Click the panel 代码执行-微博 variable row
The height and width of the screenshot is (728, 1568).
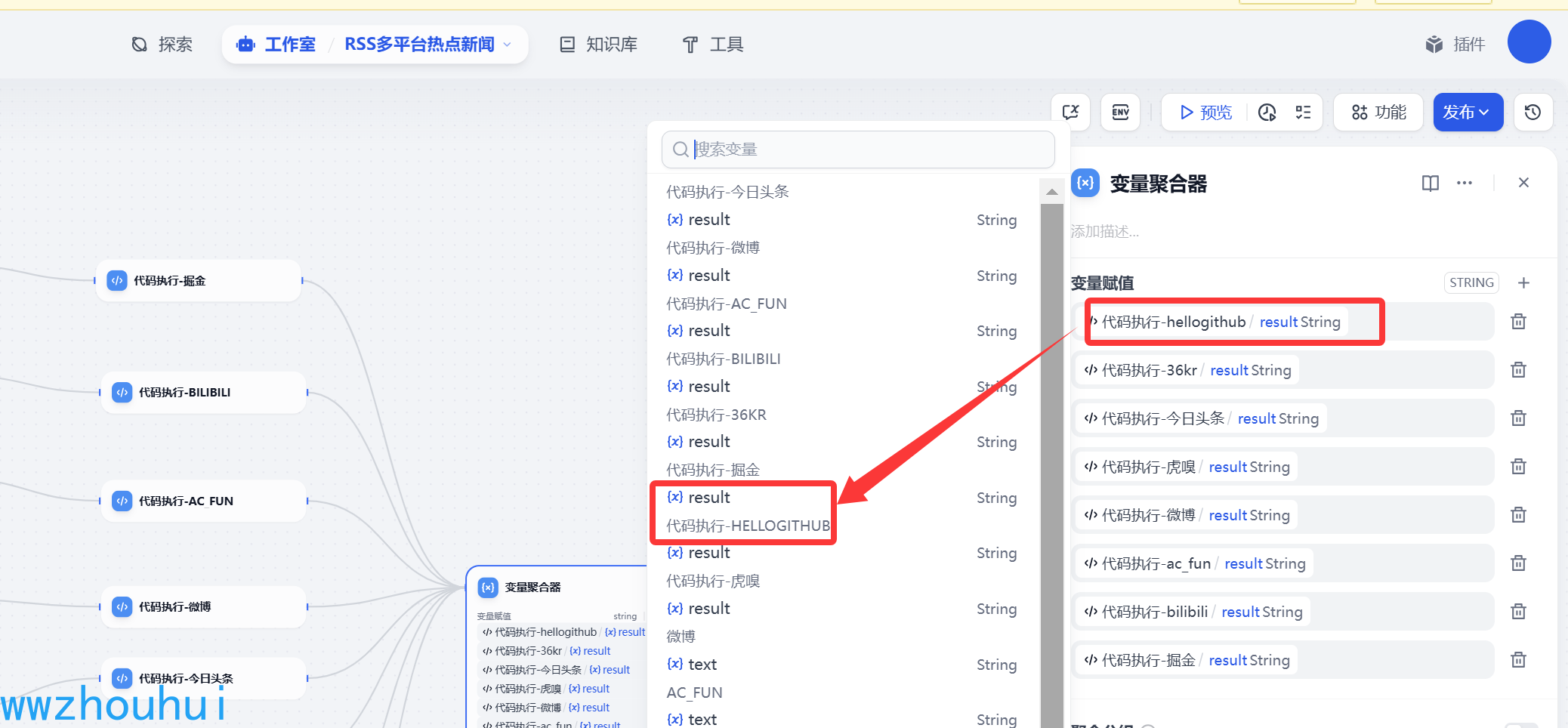coord(1282,515)
